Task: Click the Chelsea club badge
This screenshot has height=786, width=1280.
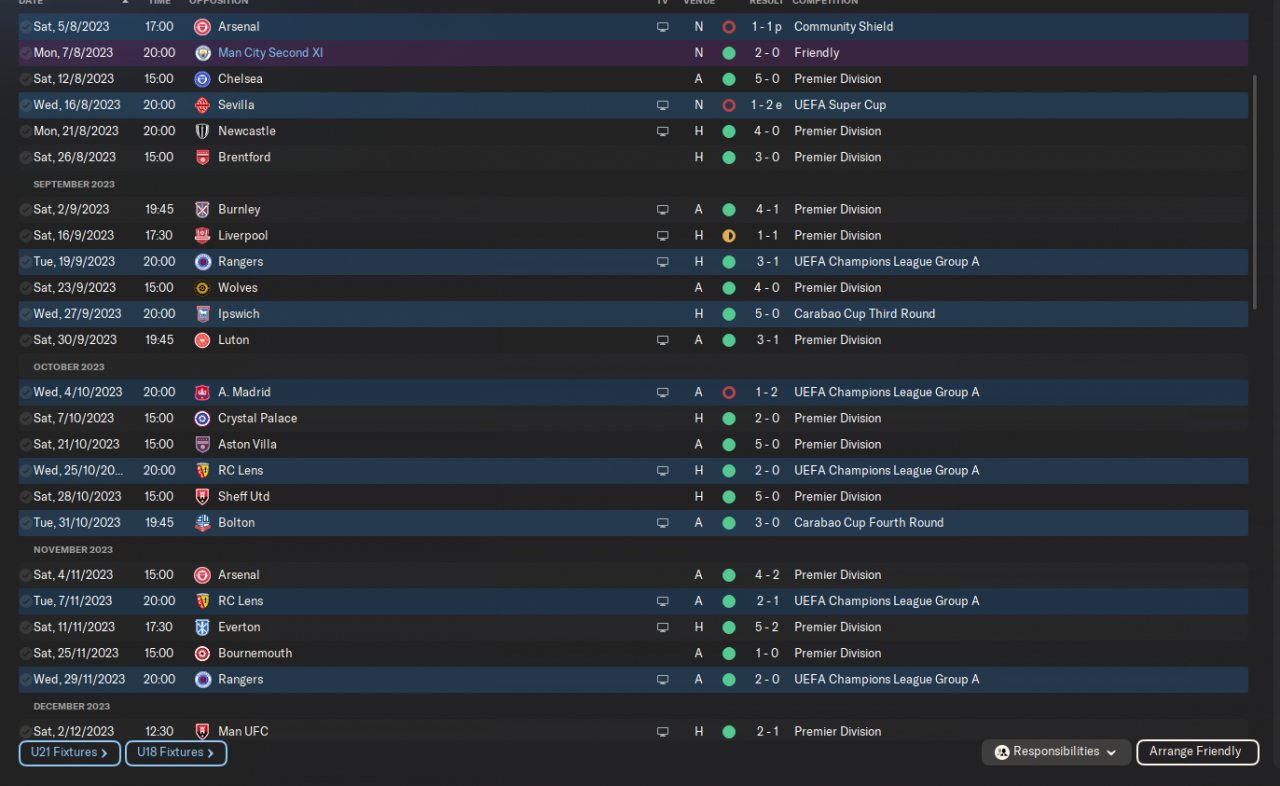Action: (x=203, y=79)
